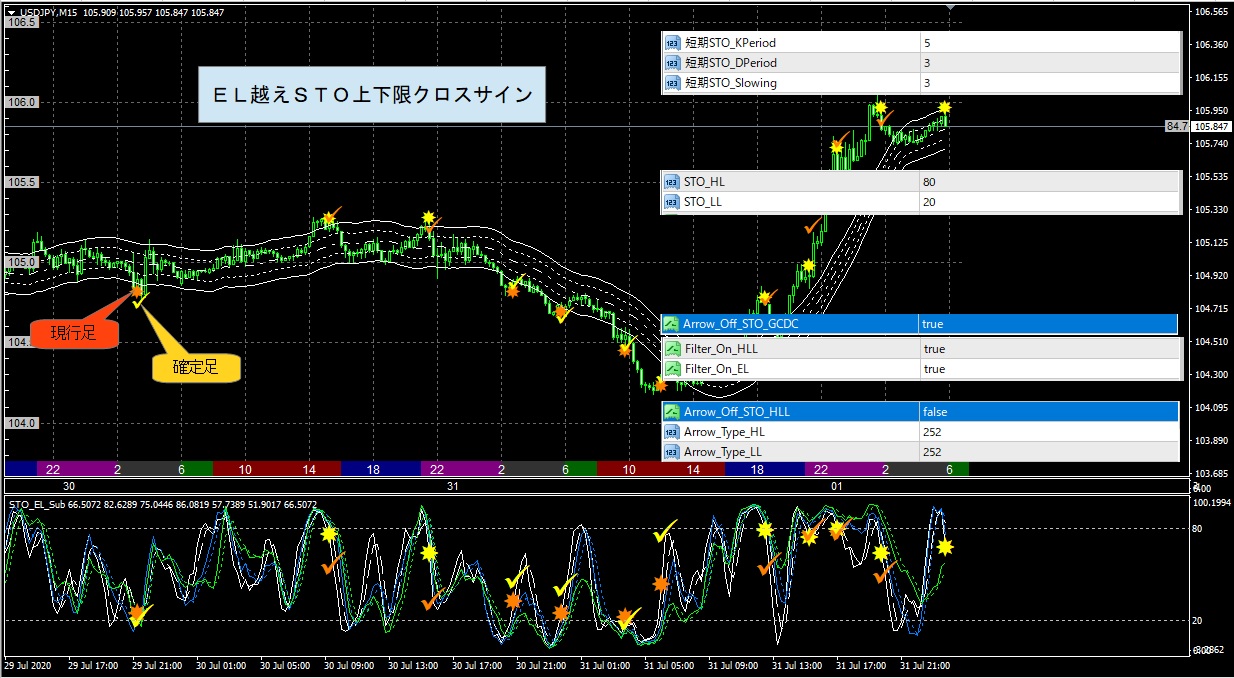
Task: Click the STO_LL integer parameter icon
Action: coord(672,203)
